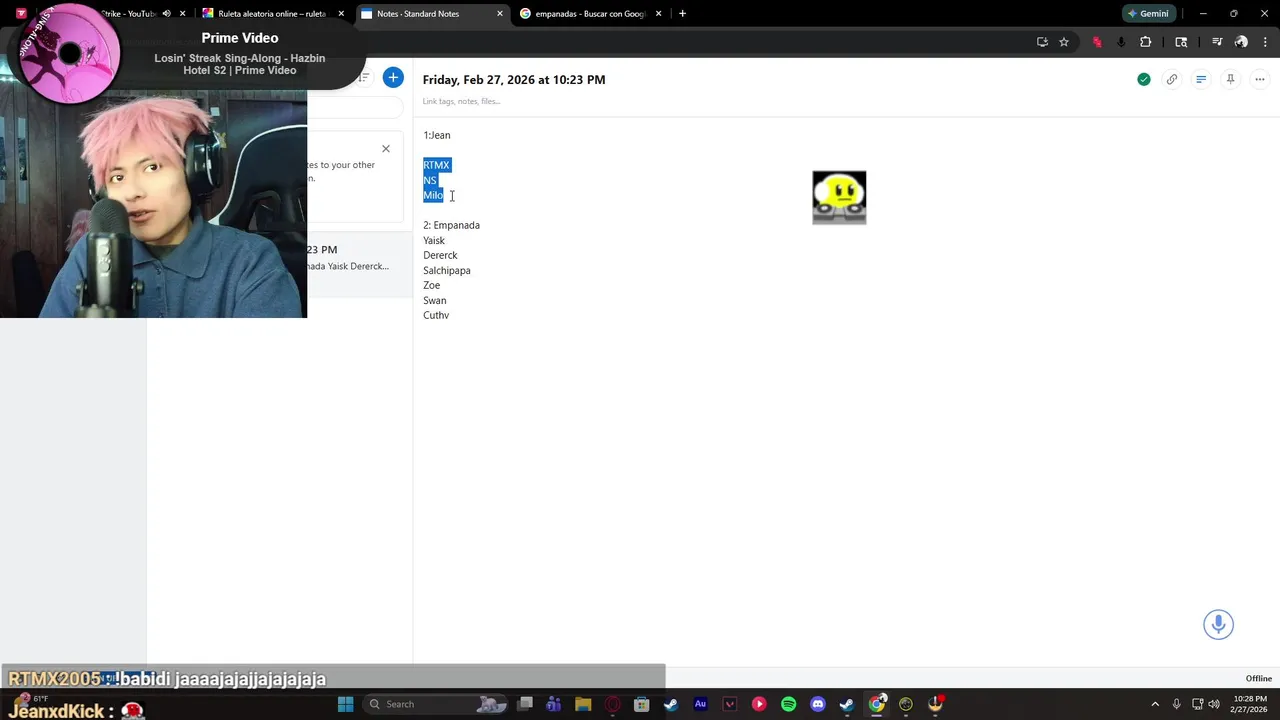The height and width of the screenshot is (720, 1280).
Task: Open the Chrome profile avatar
Action: coord(1241,42)
